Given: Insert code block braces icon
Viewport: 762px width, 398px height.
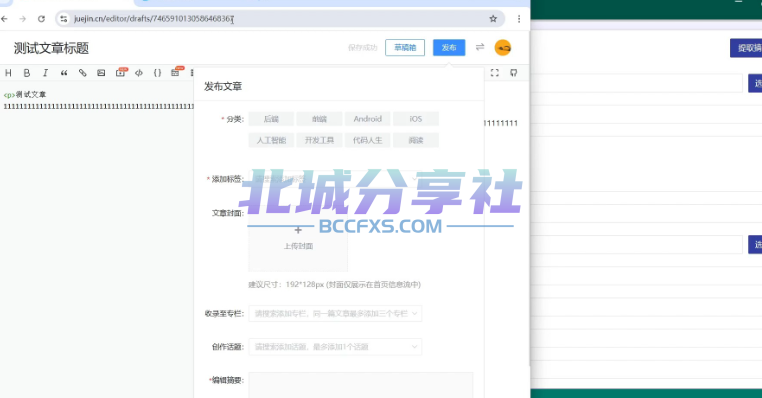Looking at the screenshot, I should coord(157,73).
